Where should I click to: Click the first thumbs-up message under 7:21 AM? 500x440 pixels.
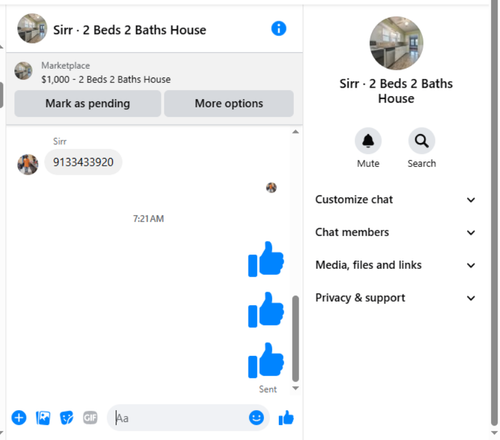(266, 259)
